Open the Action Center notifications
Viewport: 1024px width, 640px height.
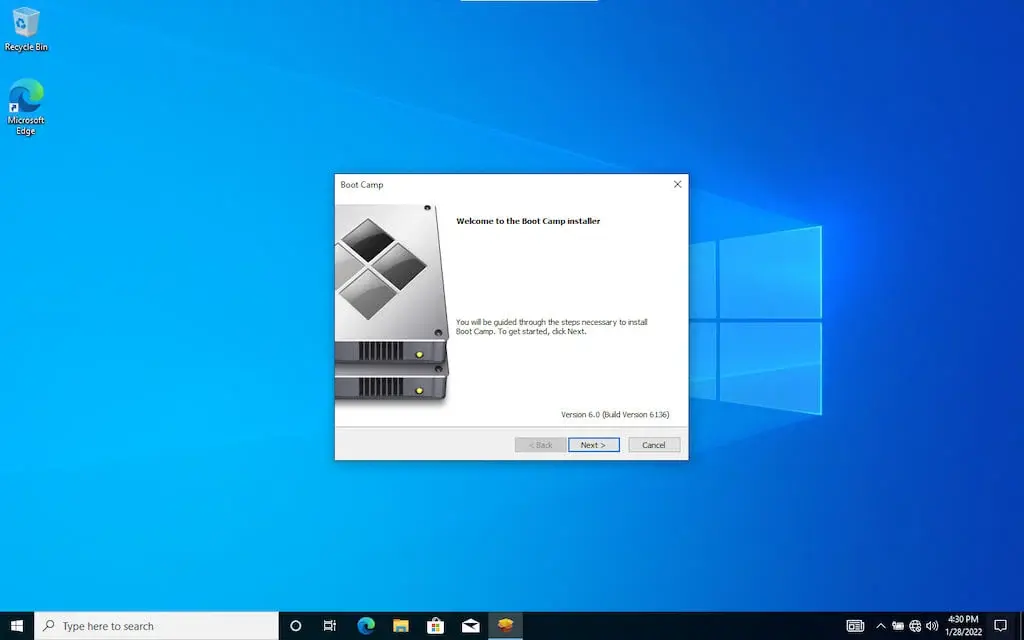click(x=1000, y=626)
